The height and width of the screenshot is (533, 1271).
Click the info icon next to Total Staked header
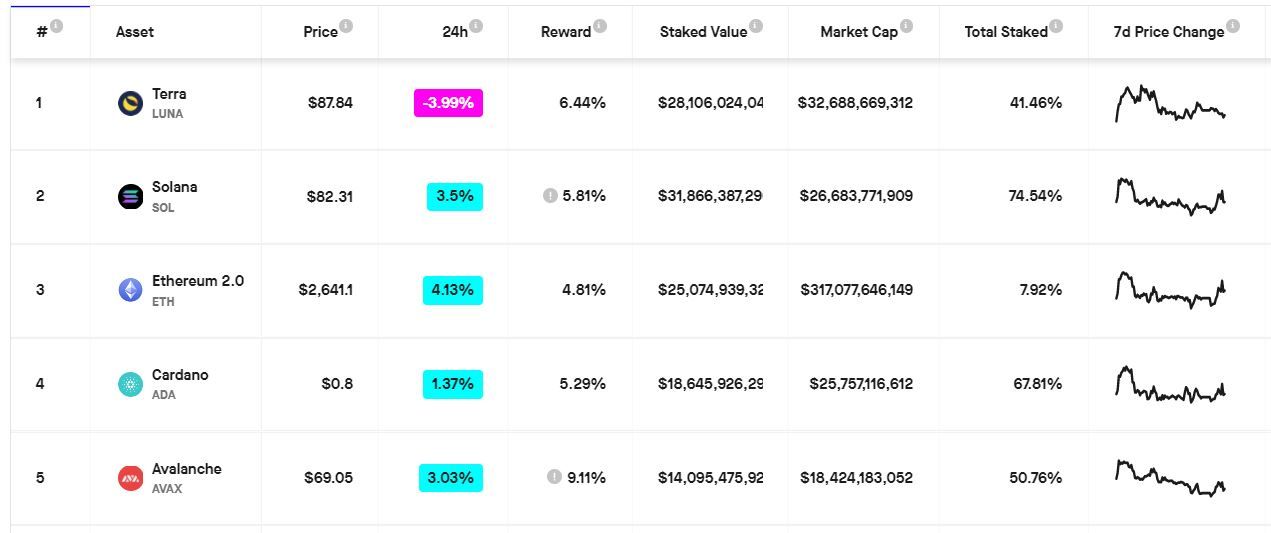tap(1056, 26)
